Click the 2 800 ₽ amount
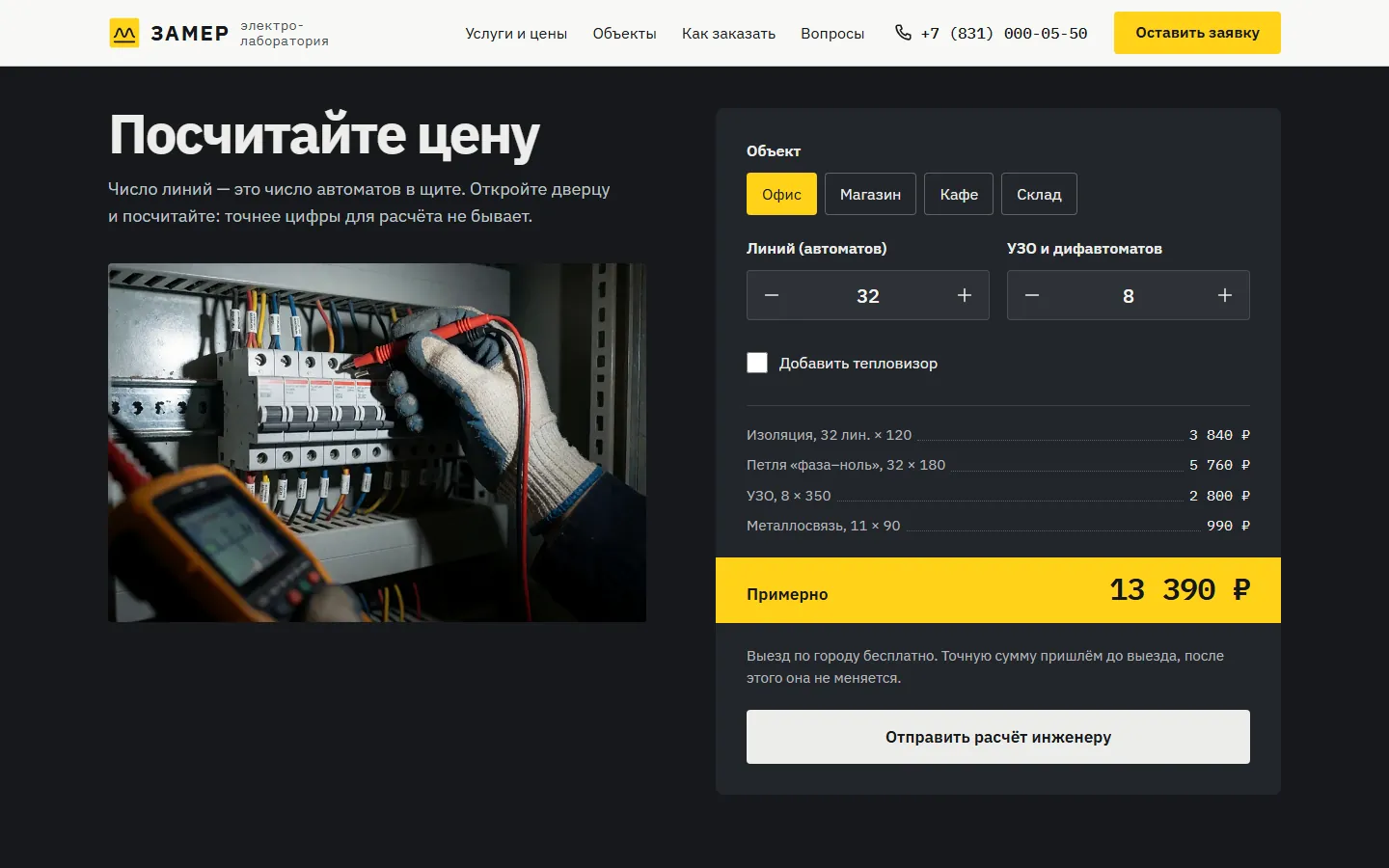 point(1219,496)
